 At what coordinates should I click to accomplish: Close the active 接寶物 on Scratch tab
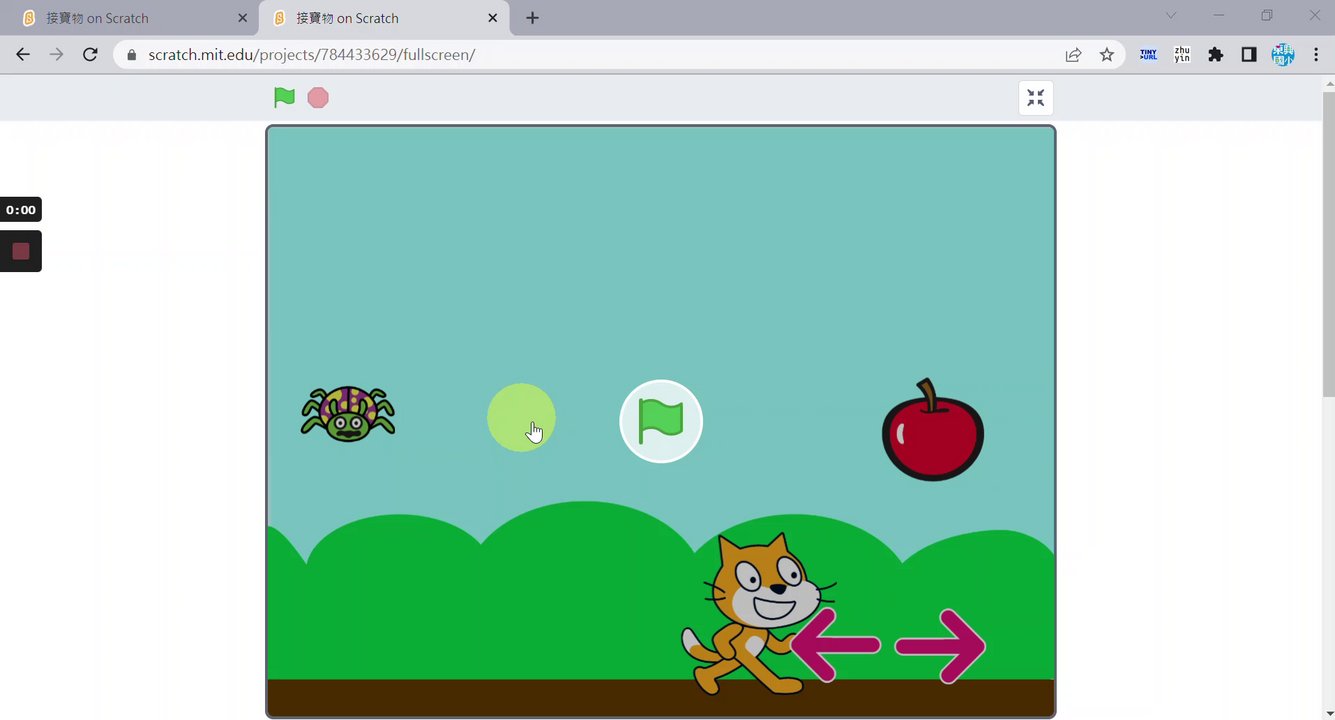coord(492,18)
